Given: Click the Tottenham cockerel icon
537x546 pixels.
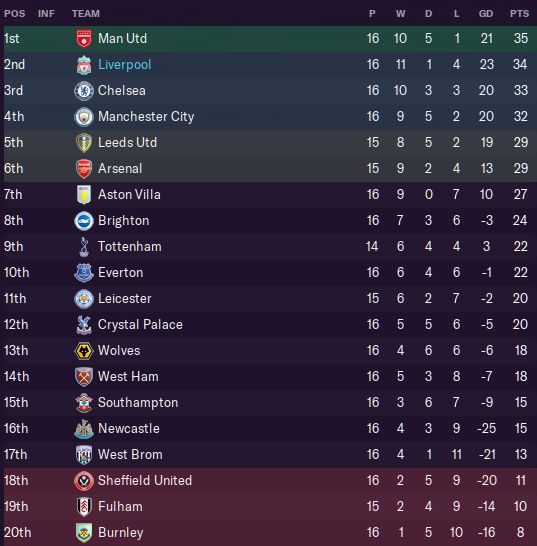Looking at the screenshot, I should pos(84,247).
